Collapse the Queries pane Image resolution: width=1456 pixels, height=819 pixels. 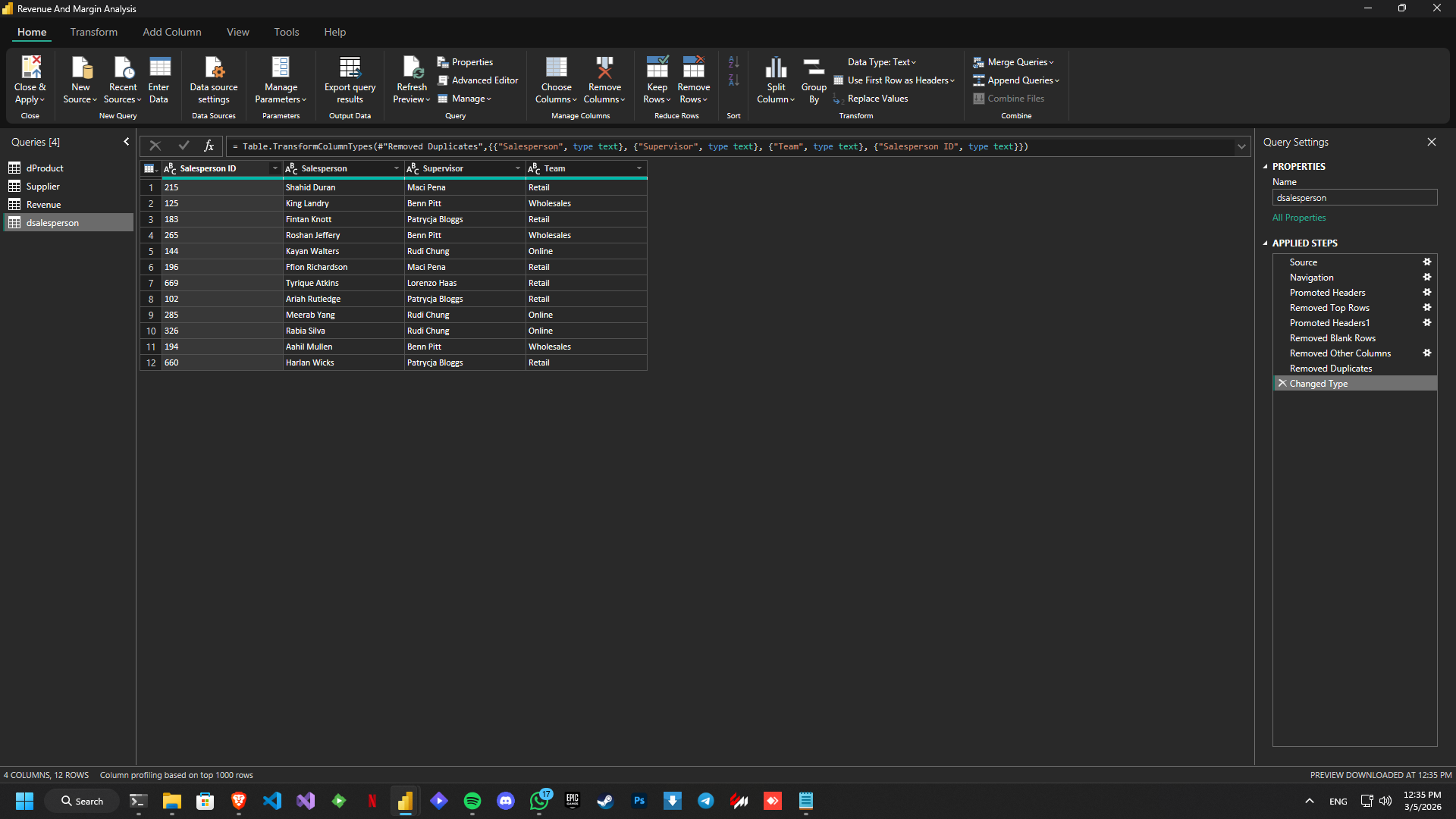[x=126, y=142]
